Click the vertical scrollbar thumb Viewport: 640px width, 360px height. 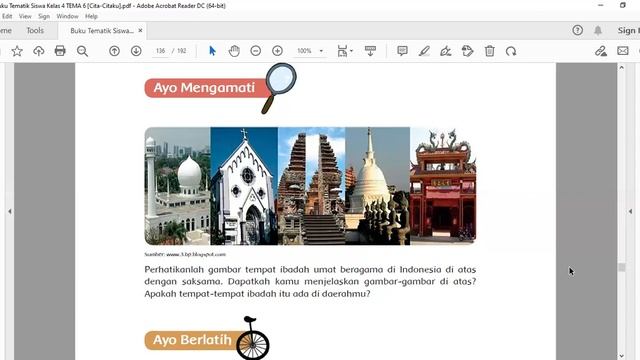622,267
